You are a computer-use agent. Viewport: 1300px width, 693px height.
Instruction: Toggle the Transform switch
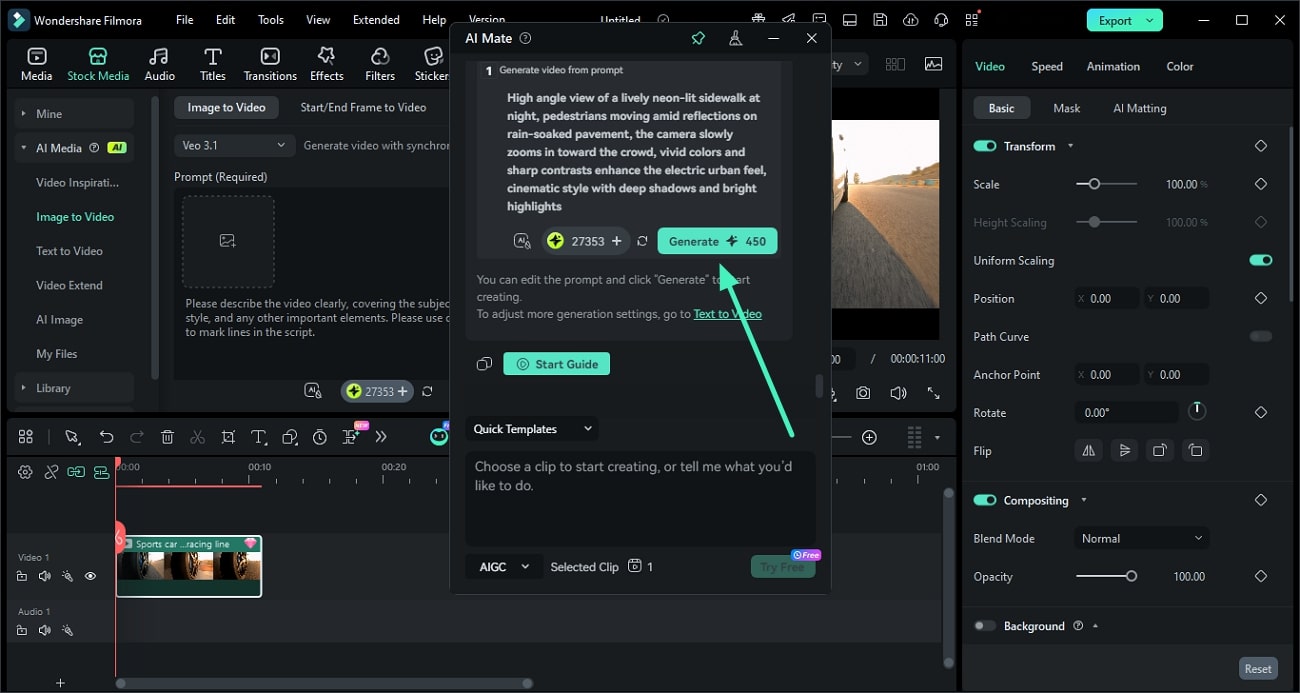click(x=985, y=146)
